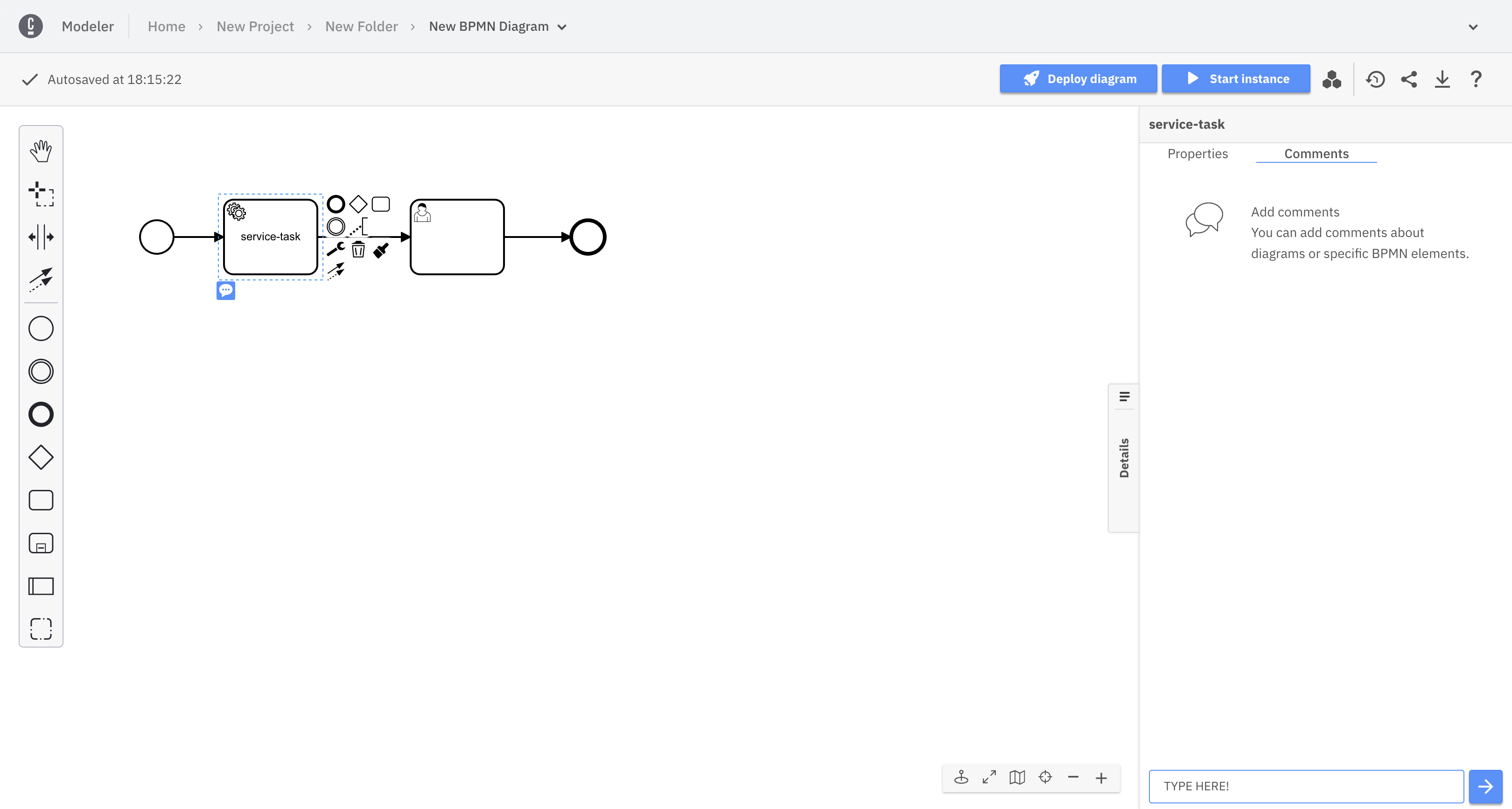Collapse the Details side panel

click(x=1123, y=458)
